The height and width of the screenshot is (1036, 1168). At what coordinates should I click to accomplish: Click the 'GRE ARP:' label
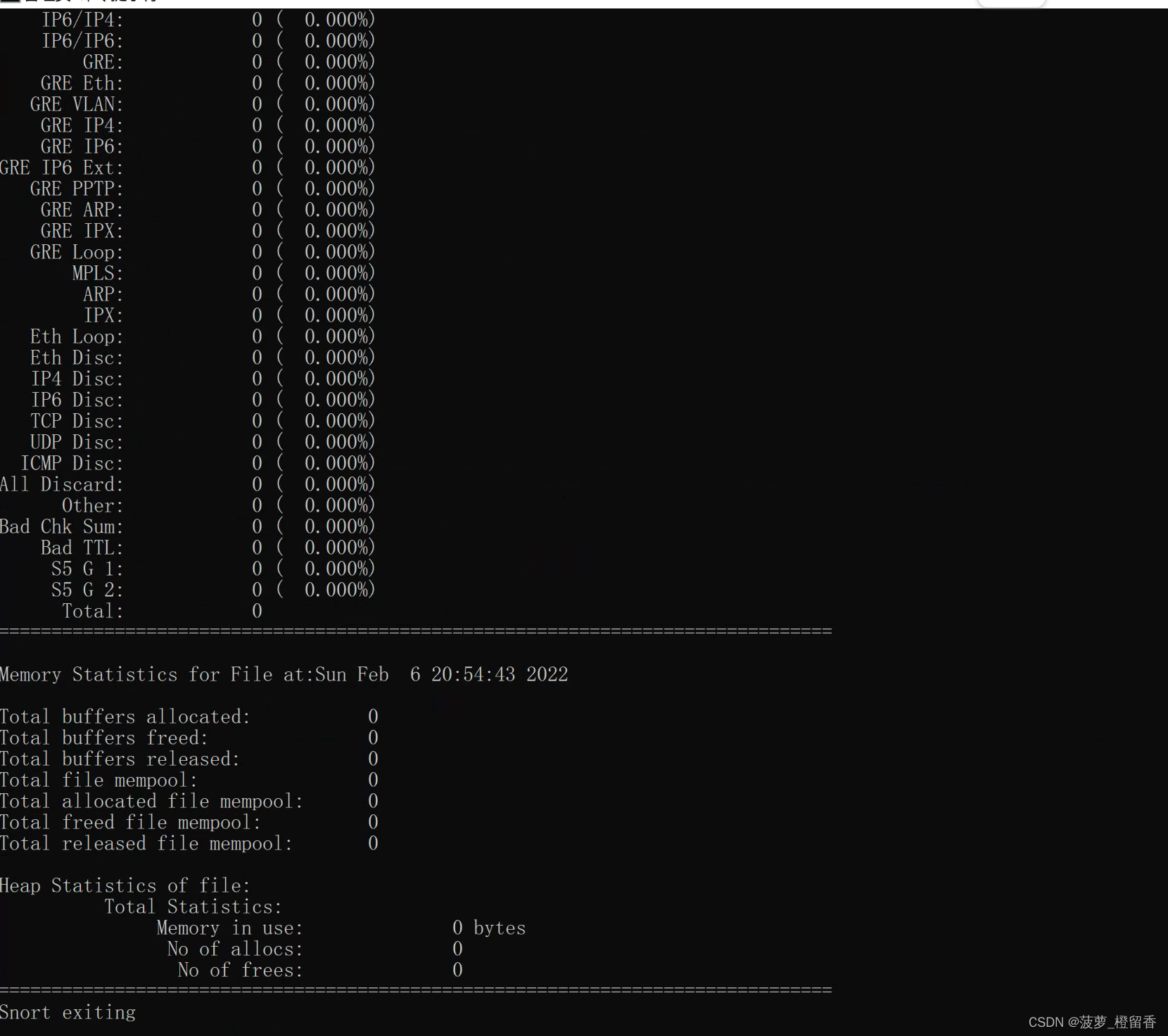tap(82, 210)
